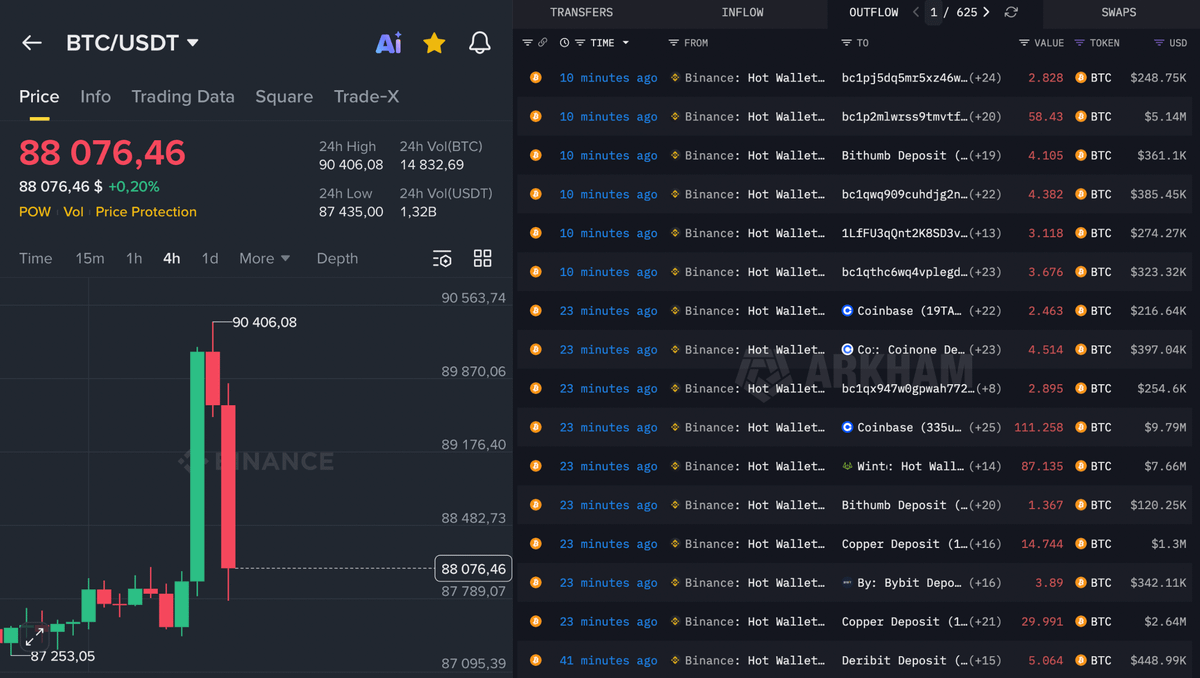The image size is (1200, 678).
Task: Click the 87 253,05 low marker on the chart
Action: (x=63, y=657)
